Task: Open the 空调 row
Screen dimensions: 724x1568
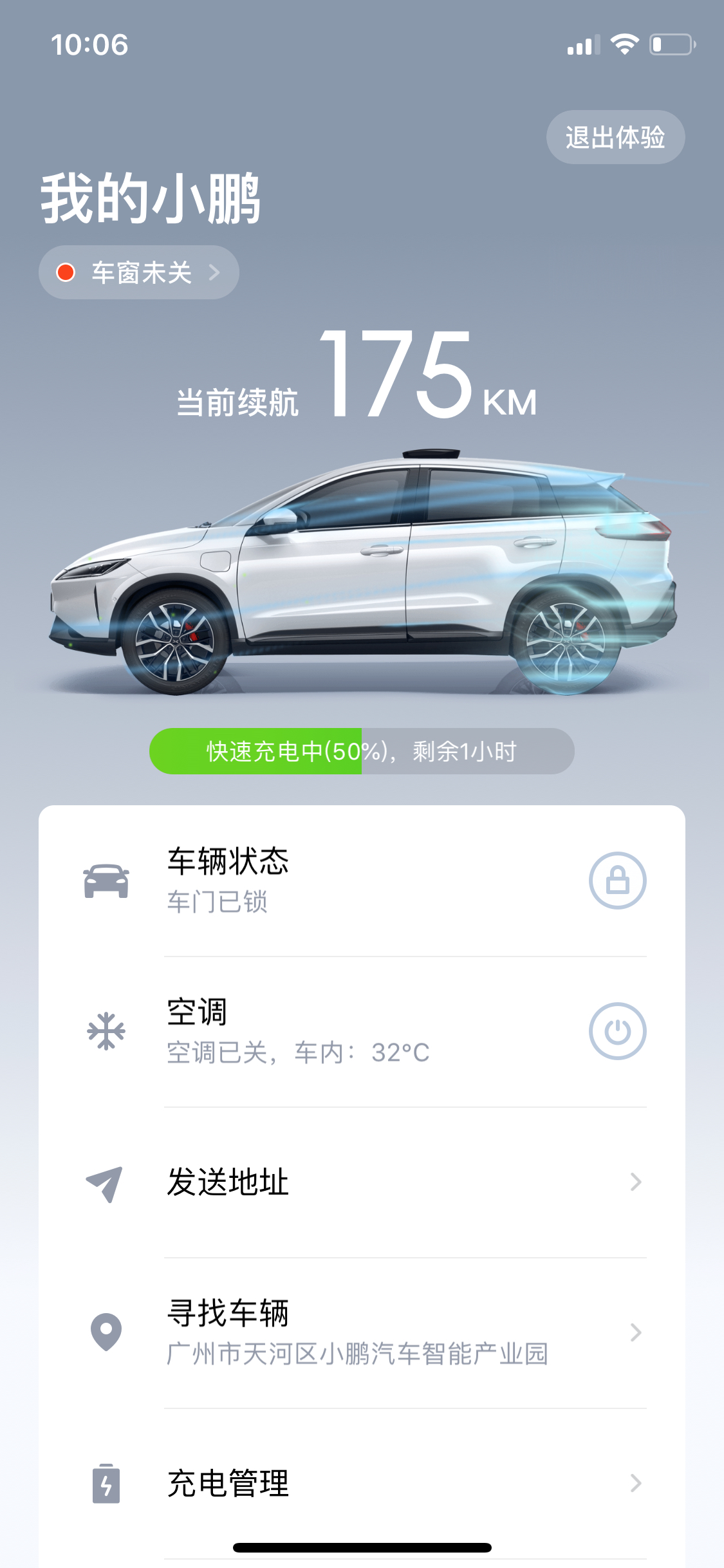Action: (362, 1032)
